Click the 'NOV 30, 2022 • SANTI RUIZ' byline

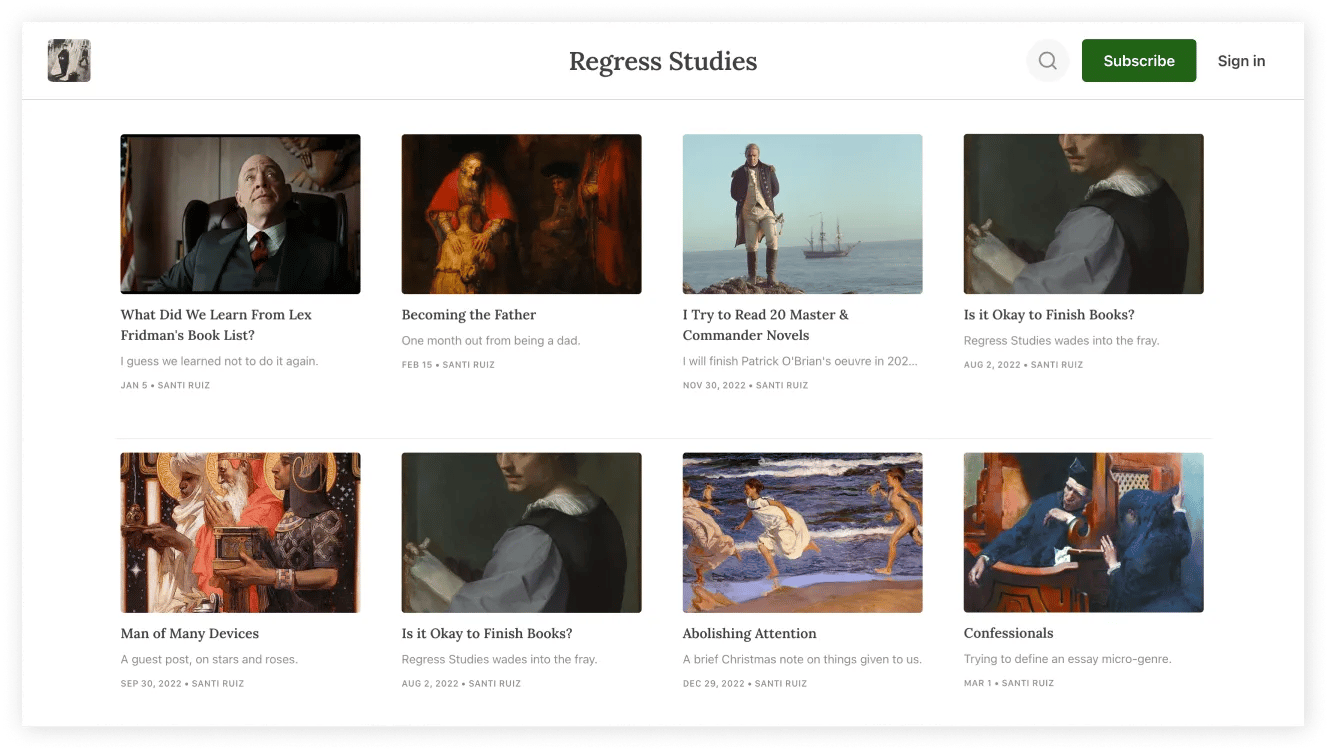pos(745,385)
